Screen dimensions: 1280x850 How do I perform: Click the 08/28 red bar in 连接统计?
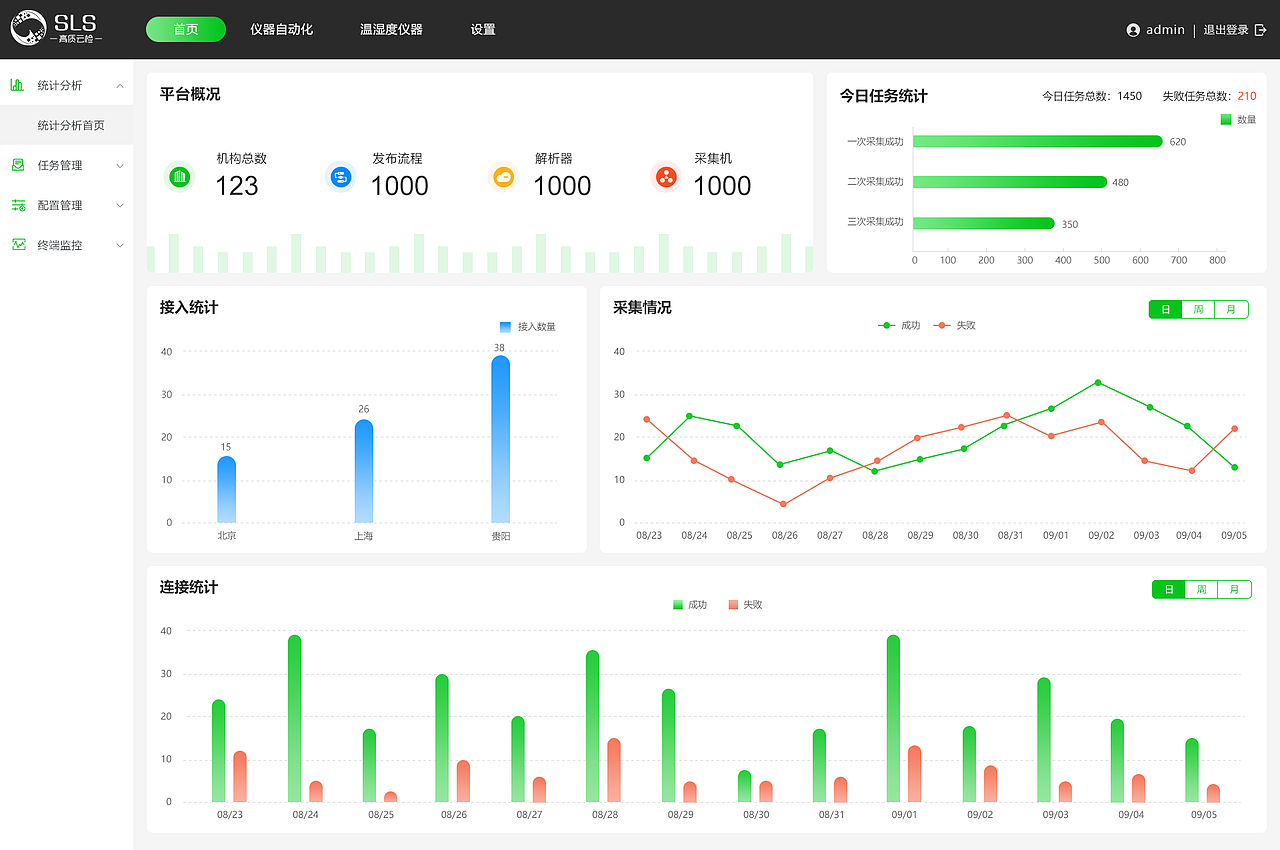click(614, 770)
